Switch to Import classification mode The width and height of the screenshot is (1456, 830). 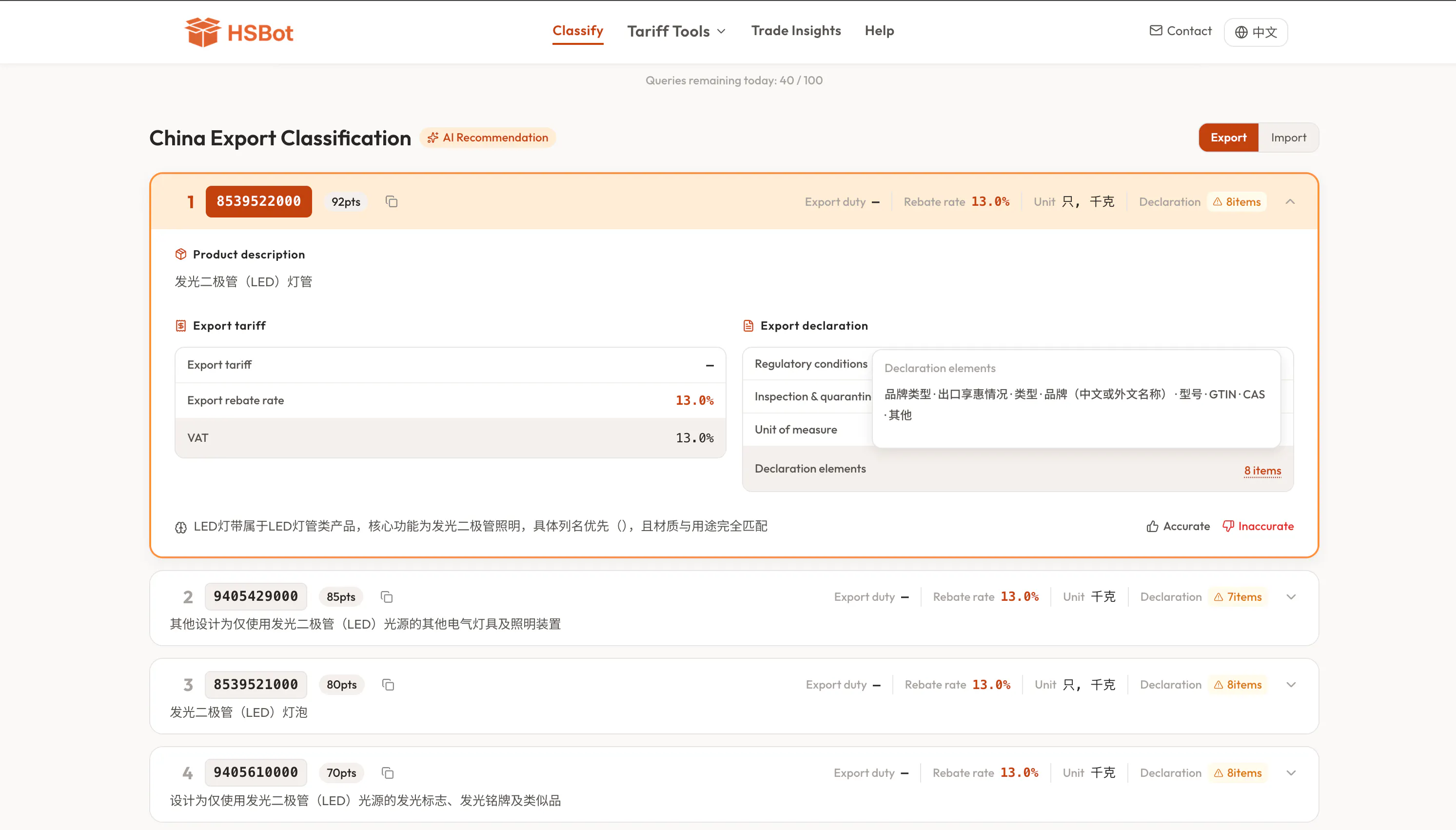coord(1288,138)
